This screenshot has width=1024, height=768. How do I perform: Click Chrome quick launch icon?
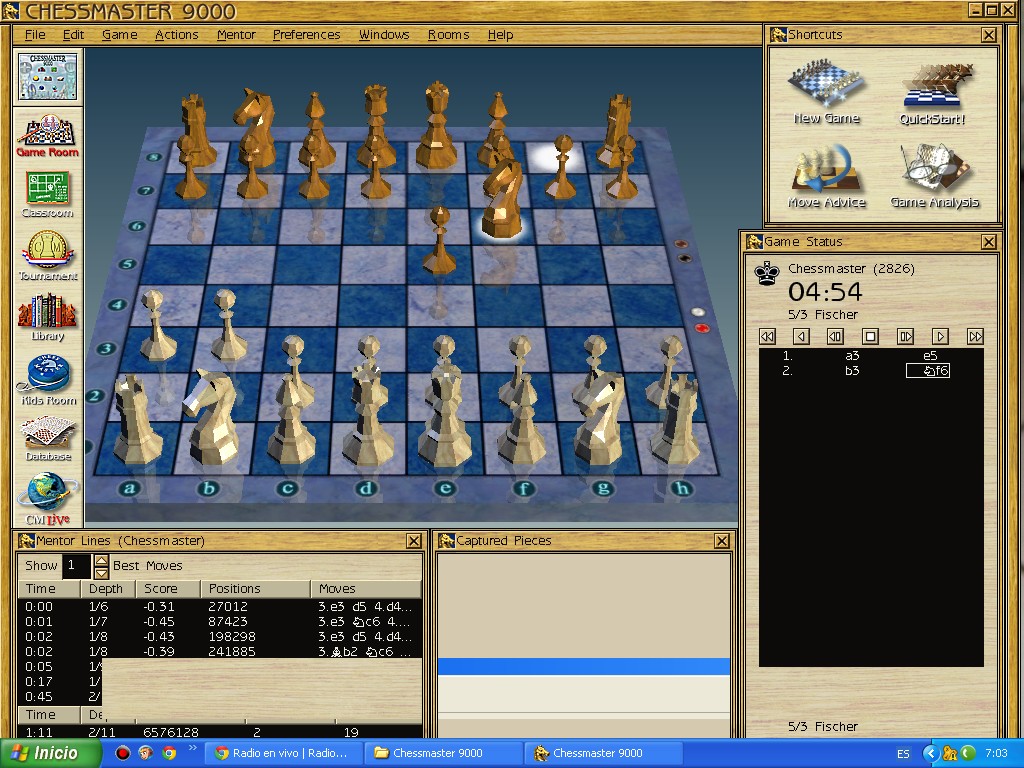(169, 753)
